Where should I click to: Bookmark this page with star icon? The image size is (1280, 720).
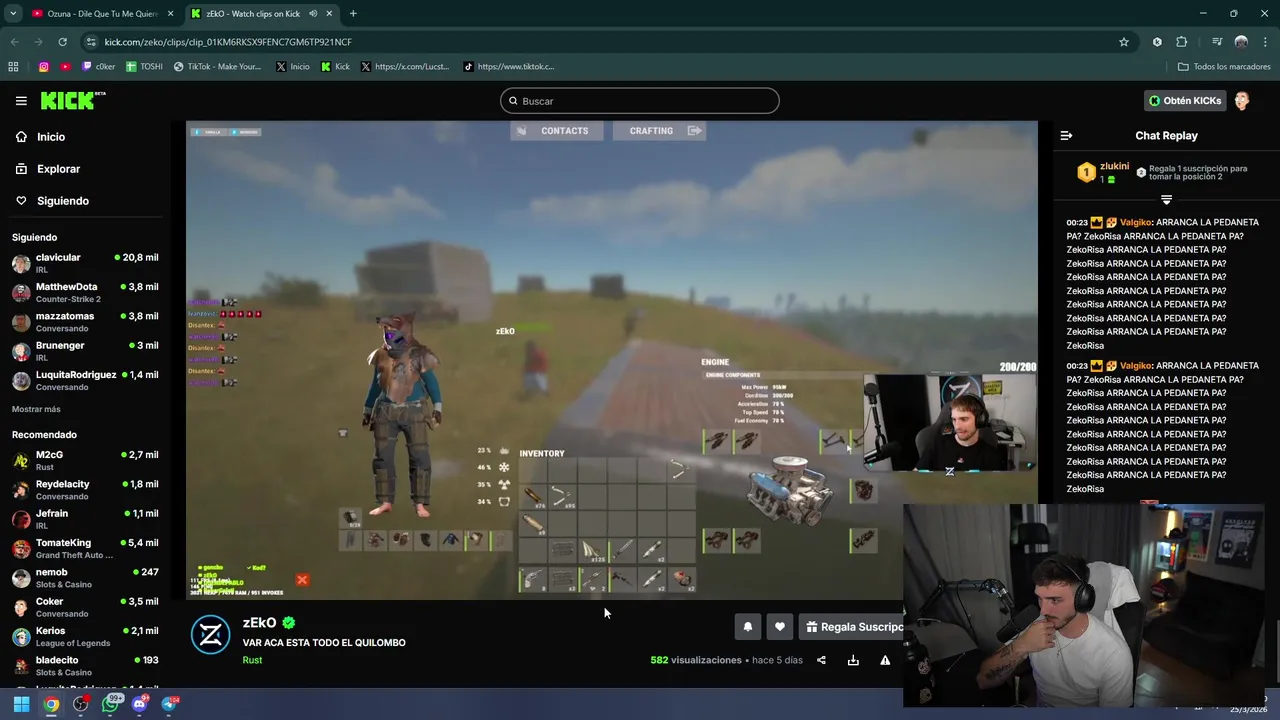[1124, 42]
